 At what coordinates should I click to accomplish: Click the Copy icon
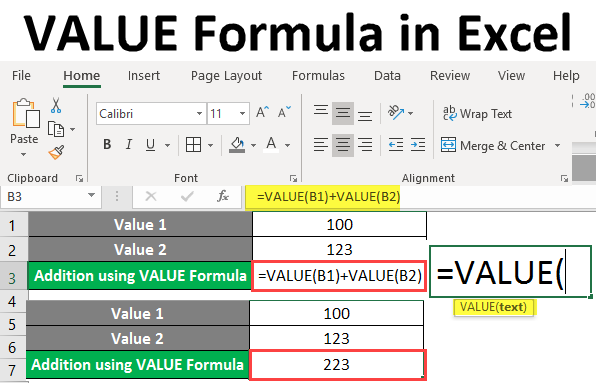tap(56, 130)
